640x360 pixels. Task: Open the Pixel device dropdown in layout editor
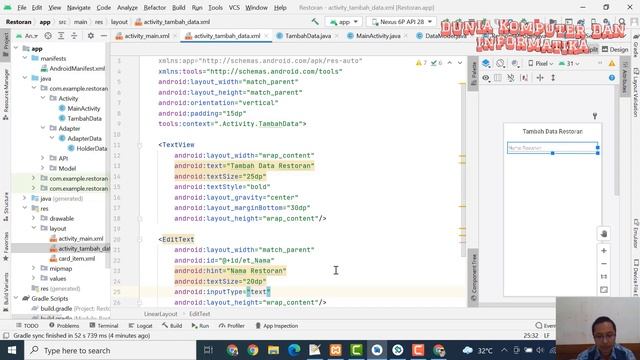click(540, 63)
